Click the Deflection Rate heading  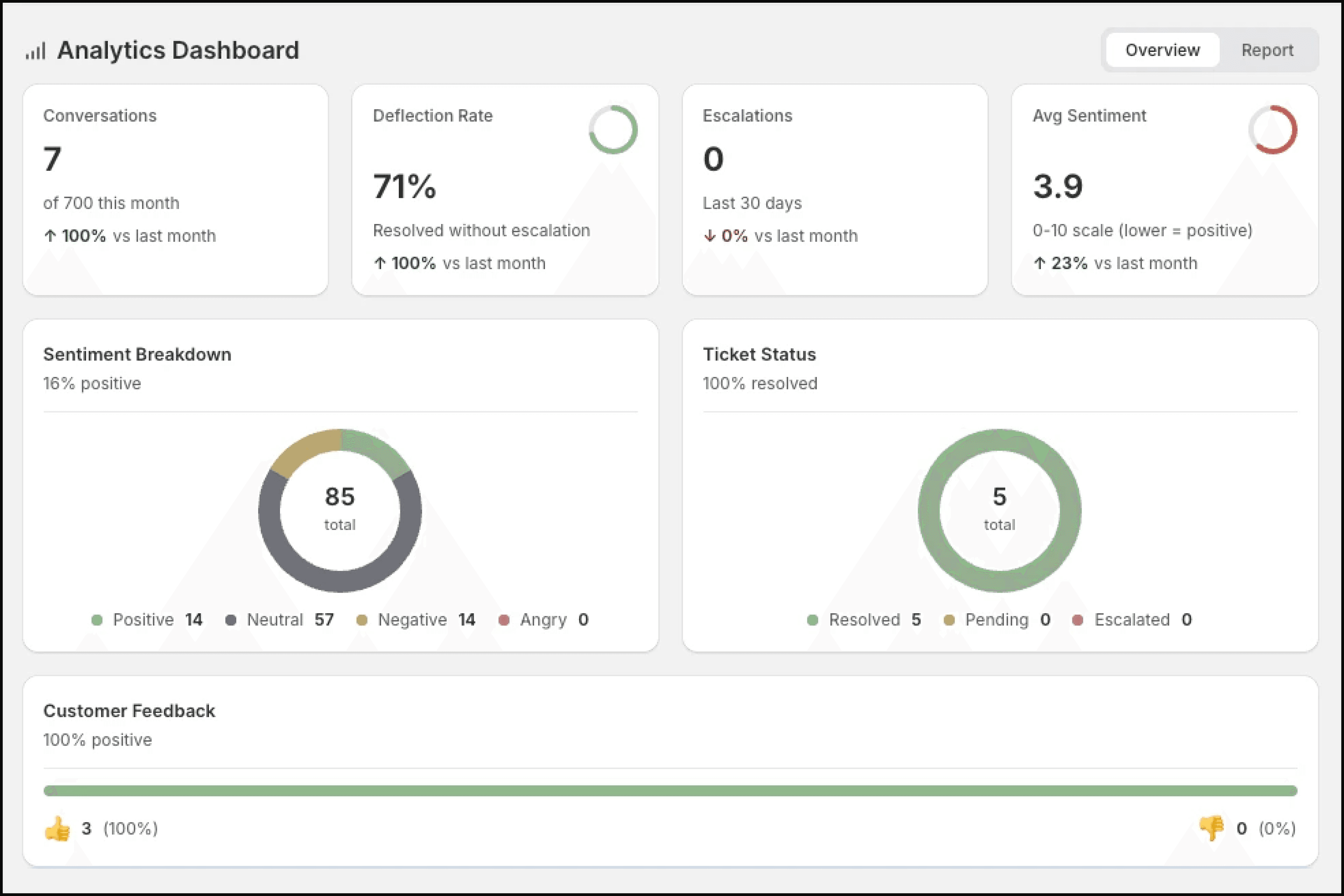(x=433, y=115)
